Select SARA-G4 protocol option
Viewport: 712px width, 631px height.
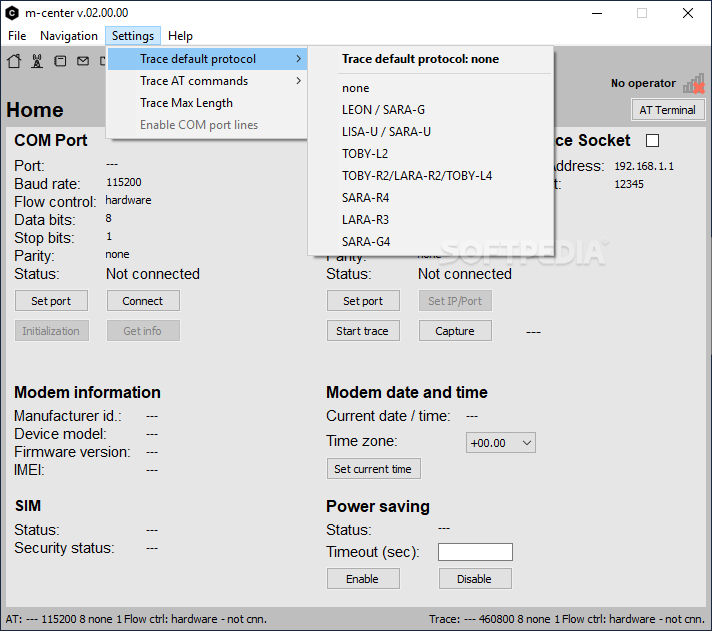tap(430, 242)
